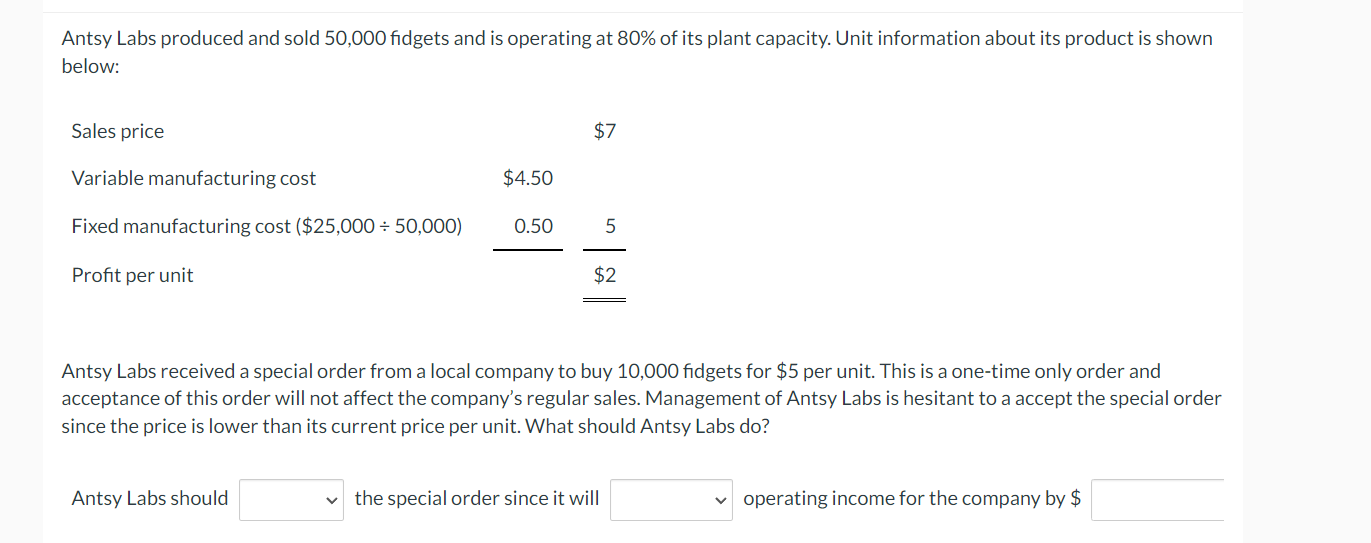1371x543 pixels.
Task: Click the chevron arrow of the first dropdown
Action: click(331, 499)
